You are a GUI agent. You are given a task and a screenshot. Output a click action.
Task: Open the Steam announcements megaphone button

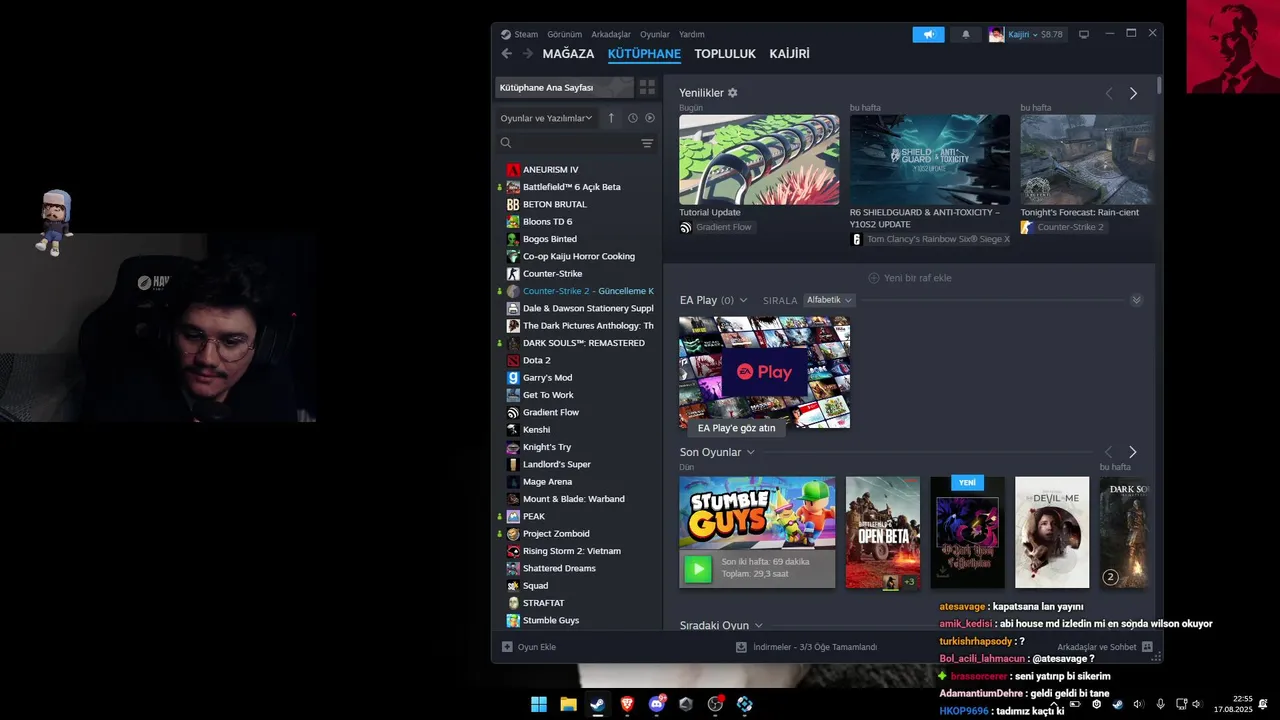(x=928, y=34)
